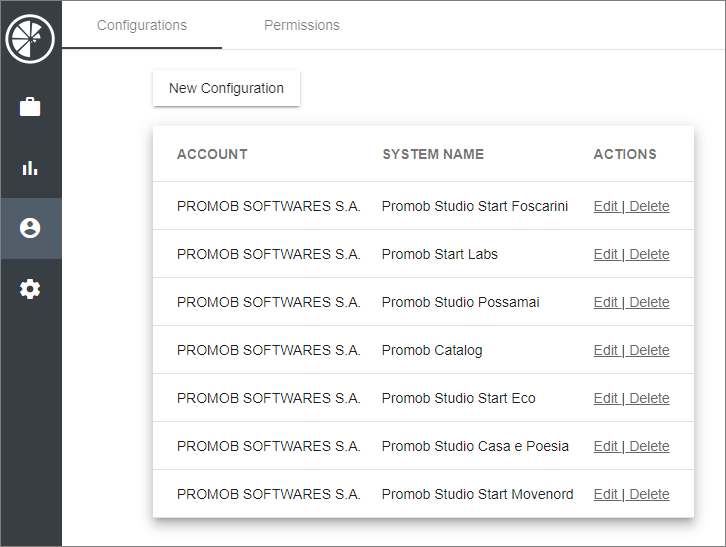Delete Promob Studio Start Eco configuration
The height and width of the screenshot is (547, 726).
coord(649,398)
